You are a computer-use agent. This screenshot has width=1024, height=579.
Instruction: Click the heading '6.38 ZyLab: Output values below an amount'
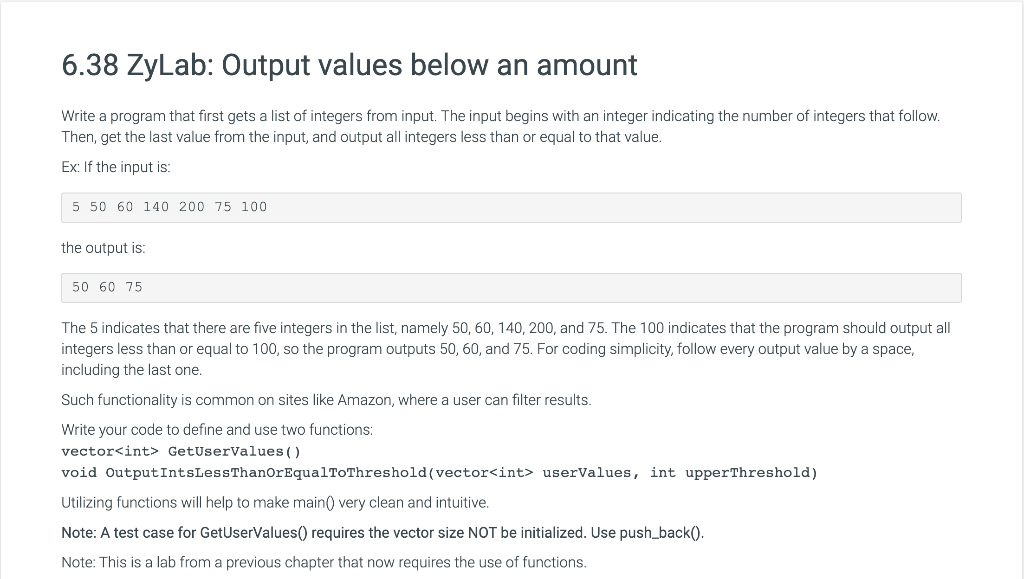click(x=349, y=66)
